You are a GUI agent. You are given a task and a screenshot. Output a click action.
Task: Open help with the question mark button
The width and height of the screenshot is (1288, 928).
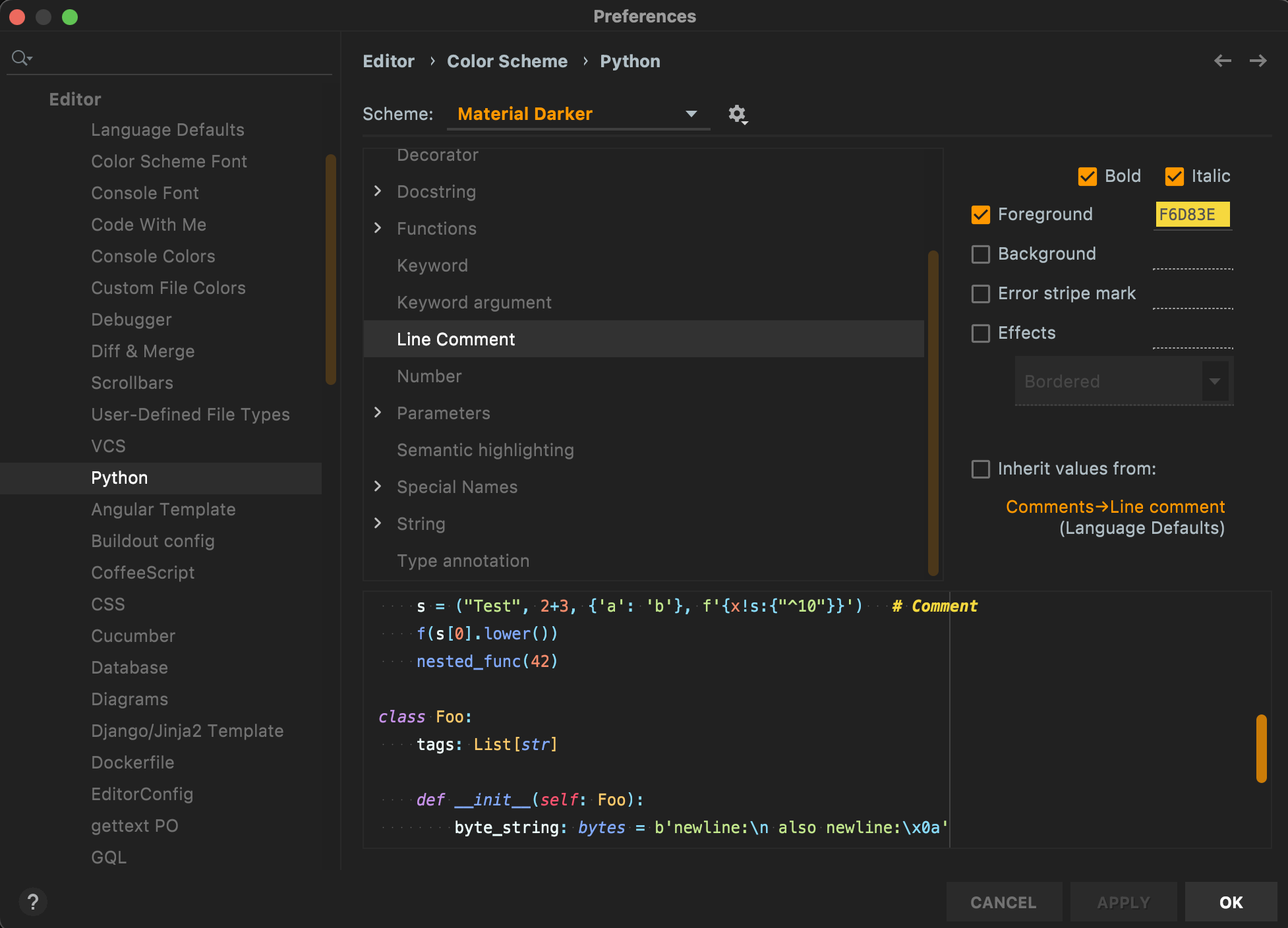33,902
